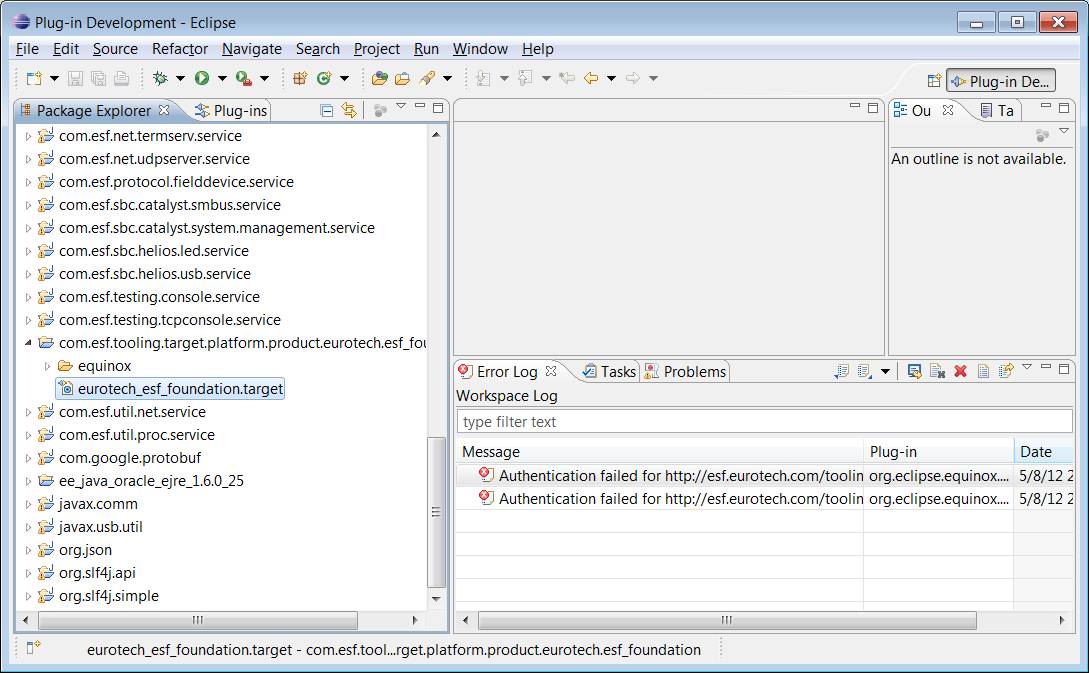Click the Package Explorer horizontal scrollbar thumb
Viewport: 1089px width, 673px height.
pos(198,620)
